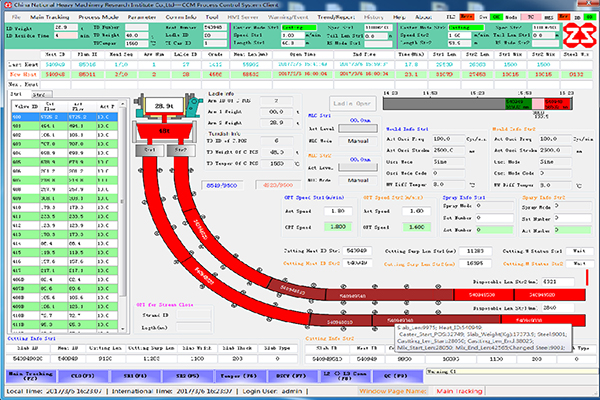Click the red ZS company logo
Image resolution: width=600 pixels, height=400 pixels.
(579, 35)
